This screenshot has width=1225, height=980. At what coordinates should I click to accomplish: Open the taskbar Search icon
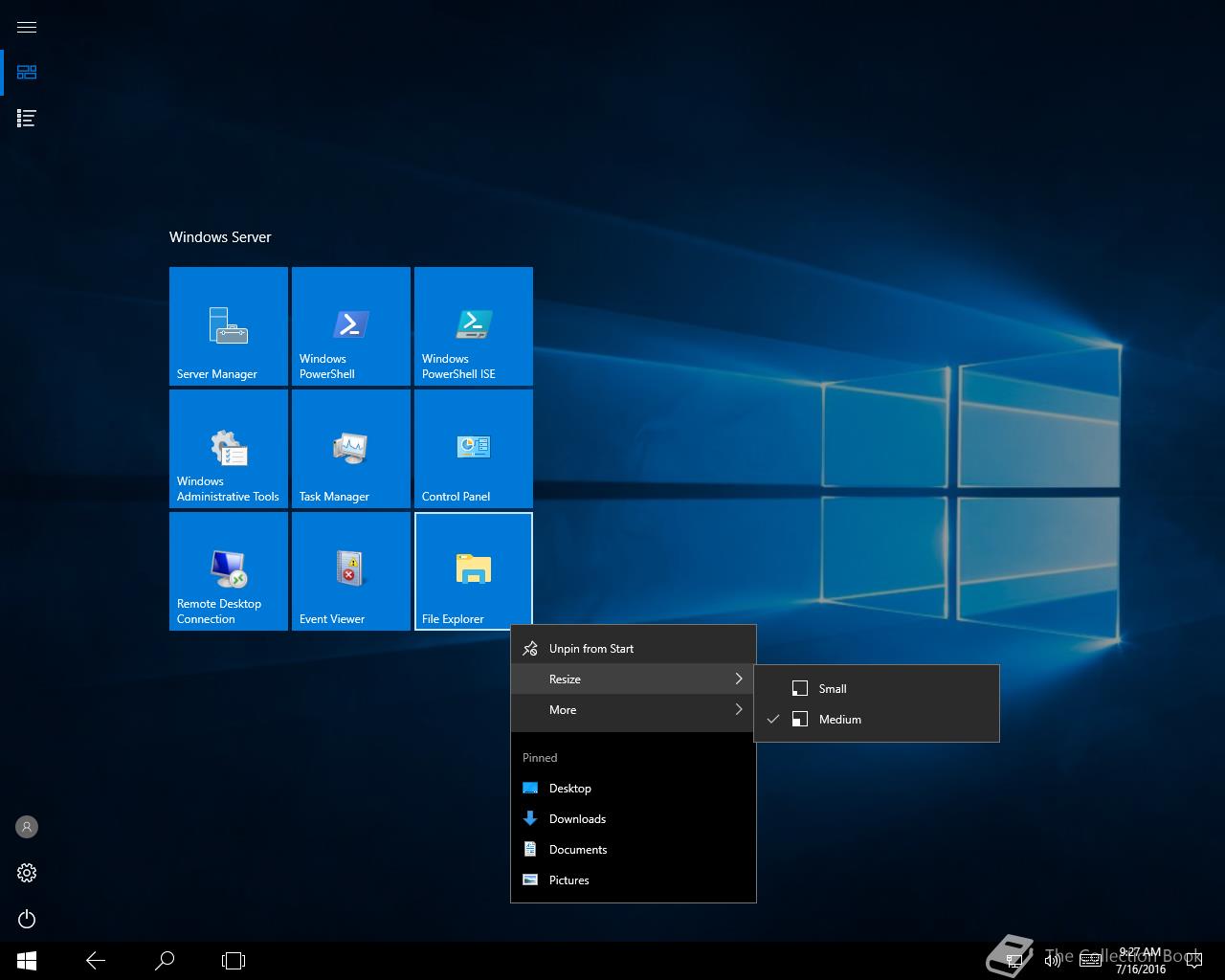(165, 961)
